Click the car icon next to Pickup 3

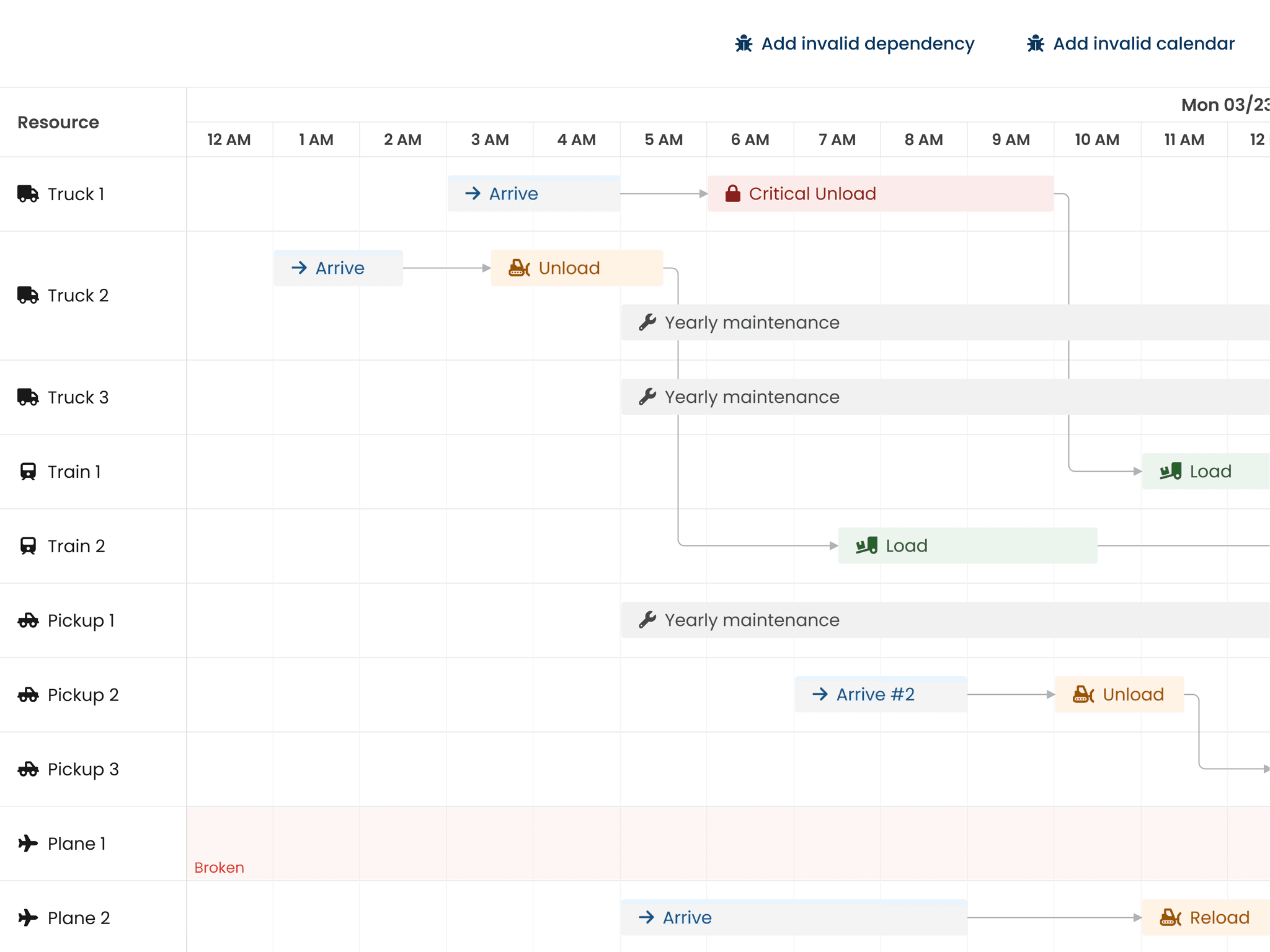(27, 769)
